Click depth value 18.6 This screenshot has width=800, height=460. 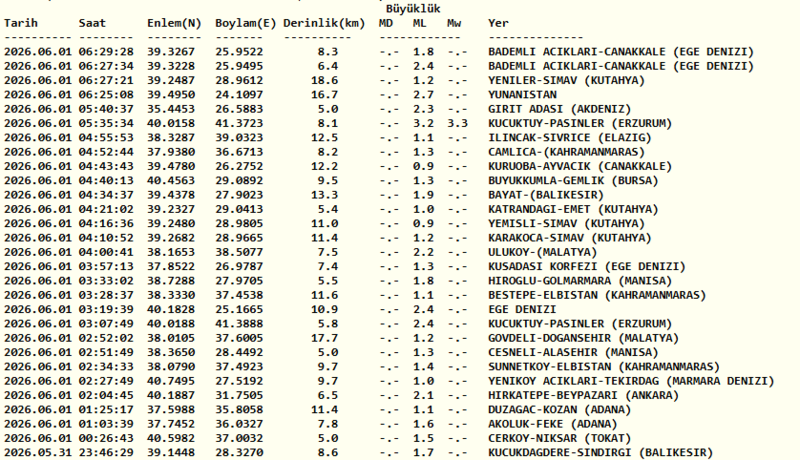(324, 81)
